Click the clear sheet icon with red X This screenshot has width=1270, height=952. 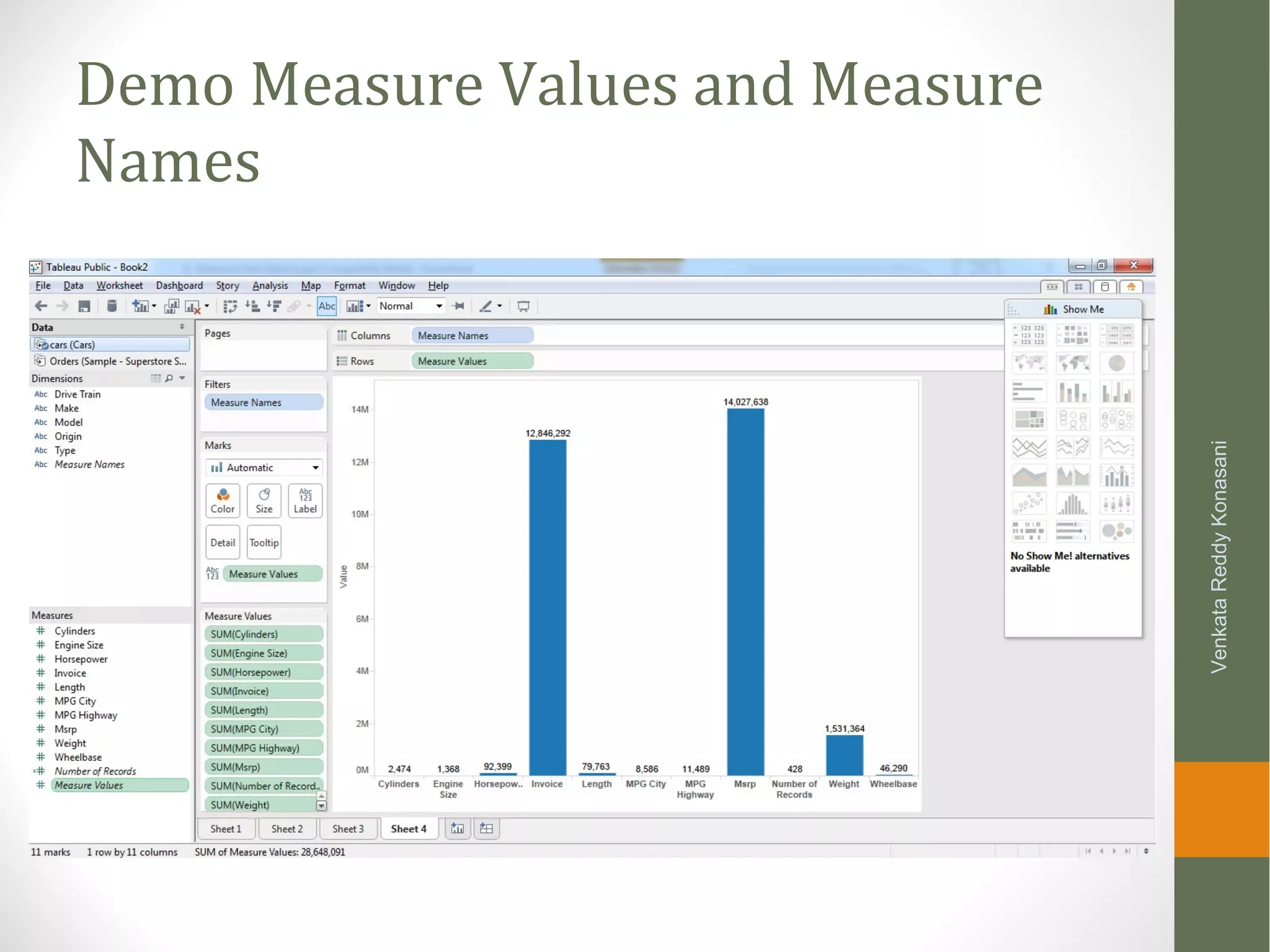(x=193, y=306)
